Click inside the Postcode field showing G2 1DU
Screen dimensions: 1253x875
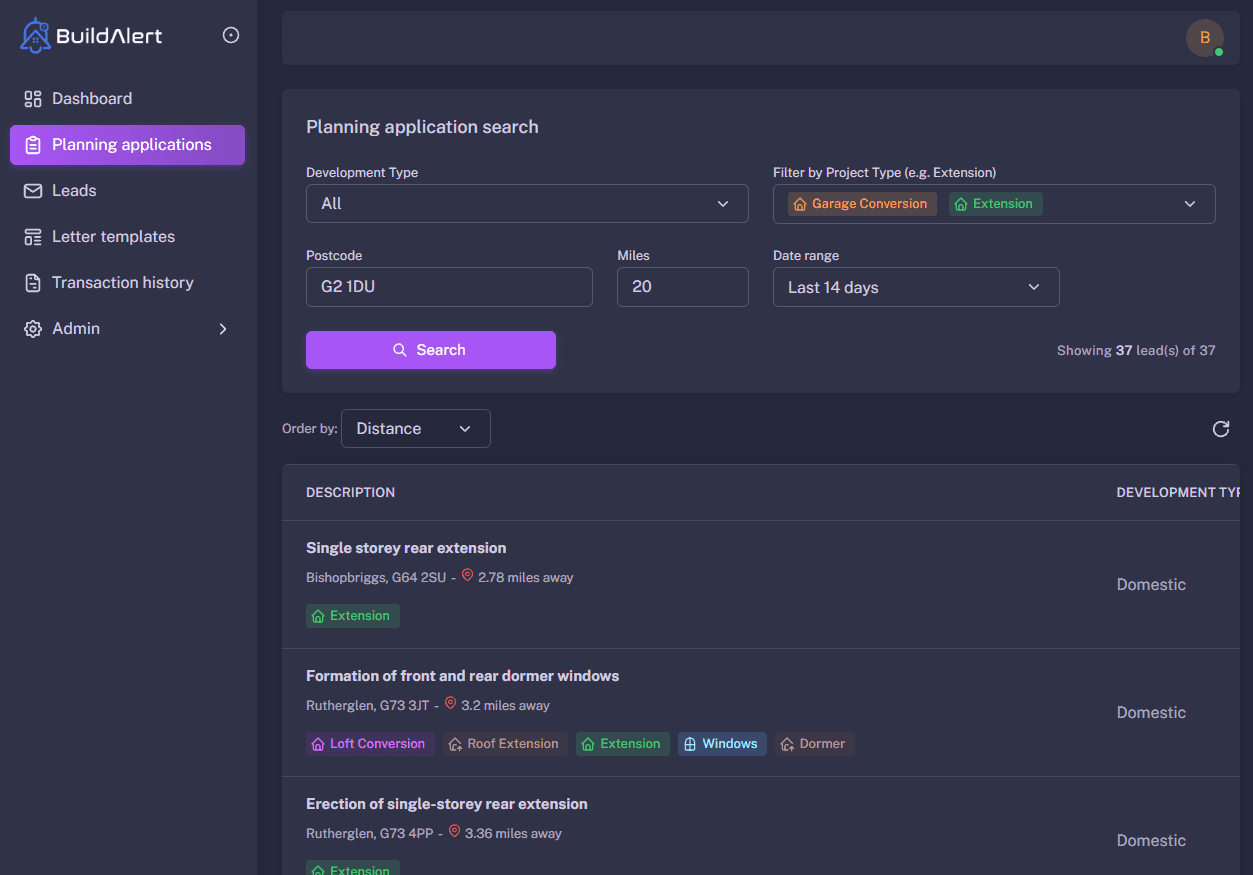pyautogui.click(x=448, y=287)
